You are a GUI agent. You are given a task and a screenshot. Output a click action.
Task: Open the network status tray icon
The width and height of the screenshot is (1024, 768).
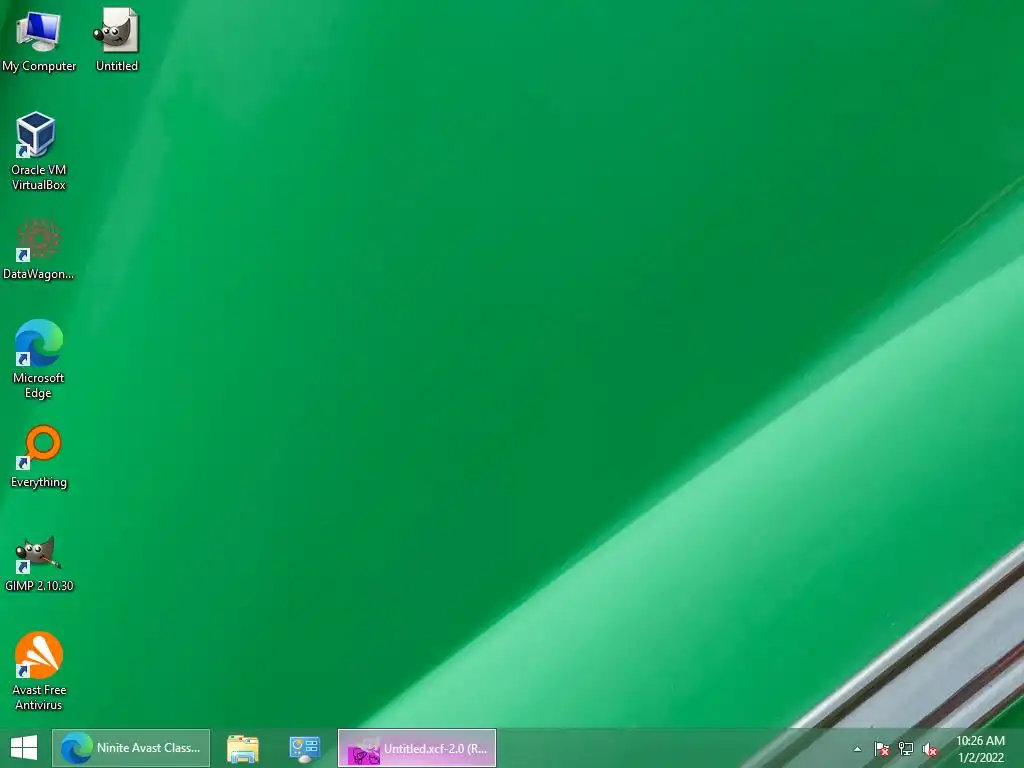(x=906, y=749)
